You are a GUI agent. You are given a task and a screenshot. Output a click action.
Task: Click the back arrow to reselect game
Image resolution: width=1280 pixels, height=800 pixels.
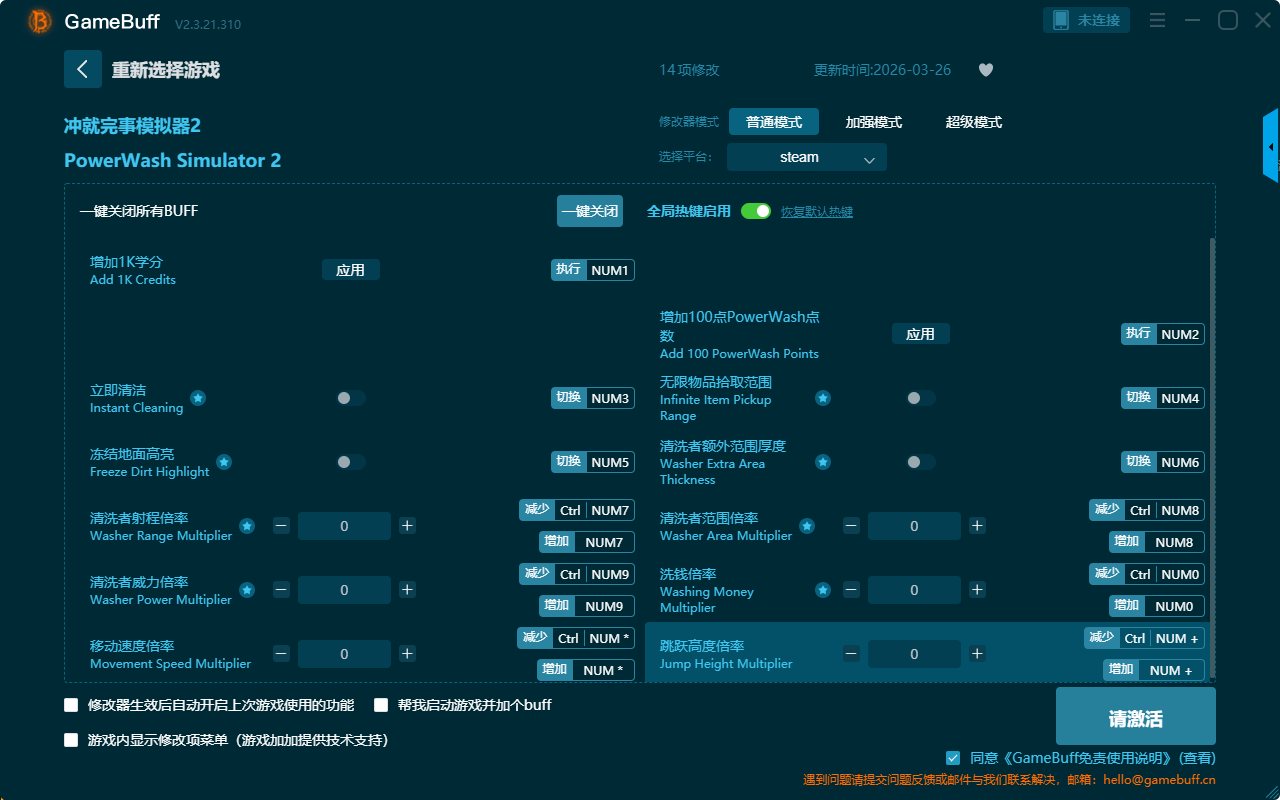tap(83, 69)
